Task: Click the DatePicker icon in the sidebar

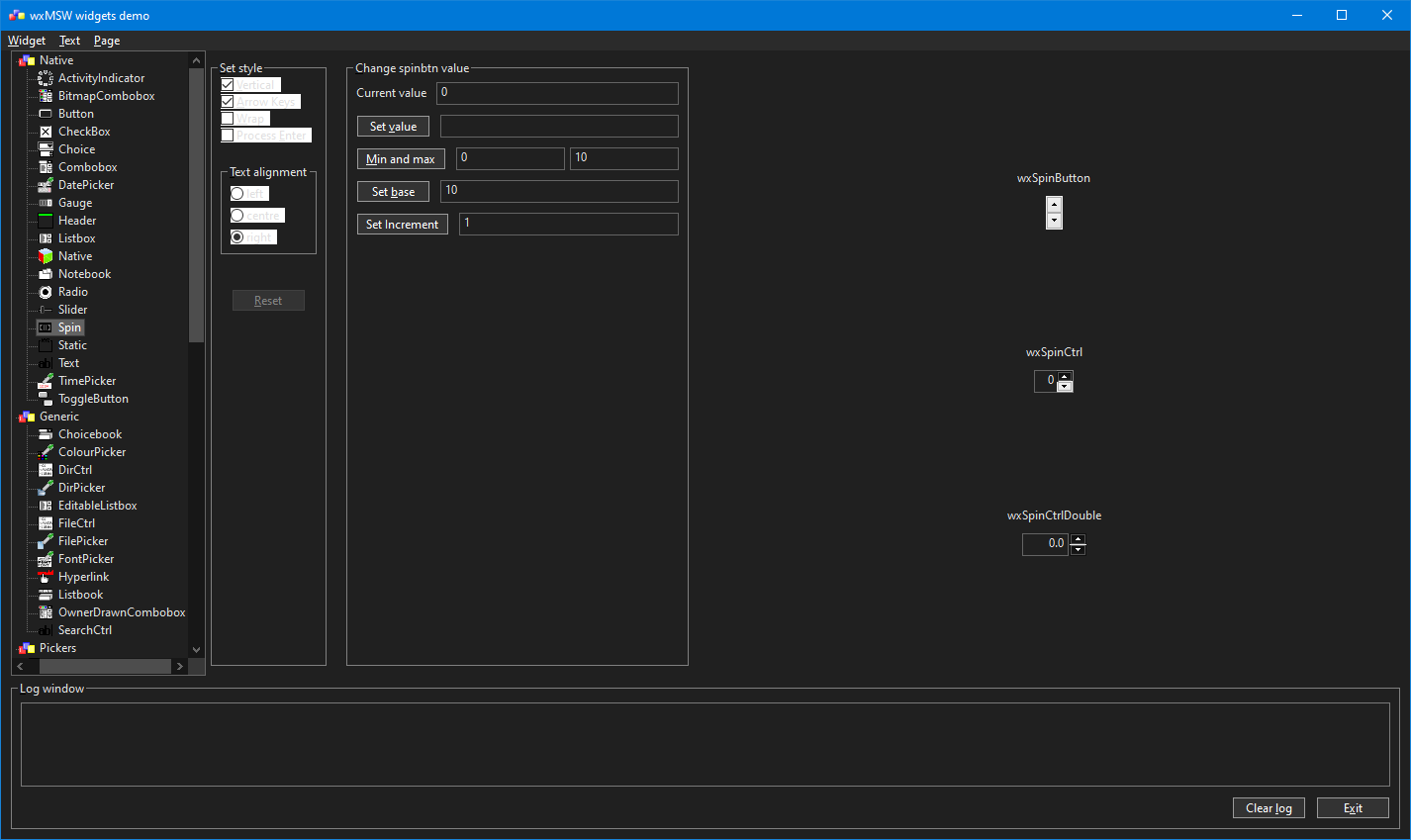Action: click(46, 184)
